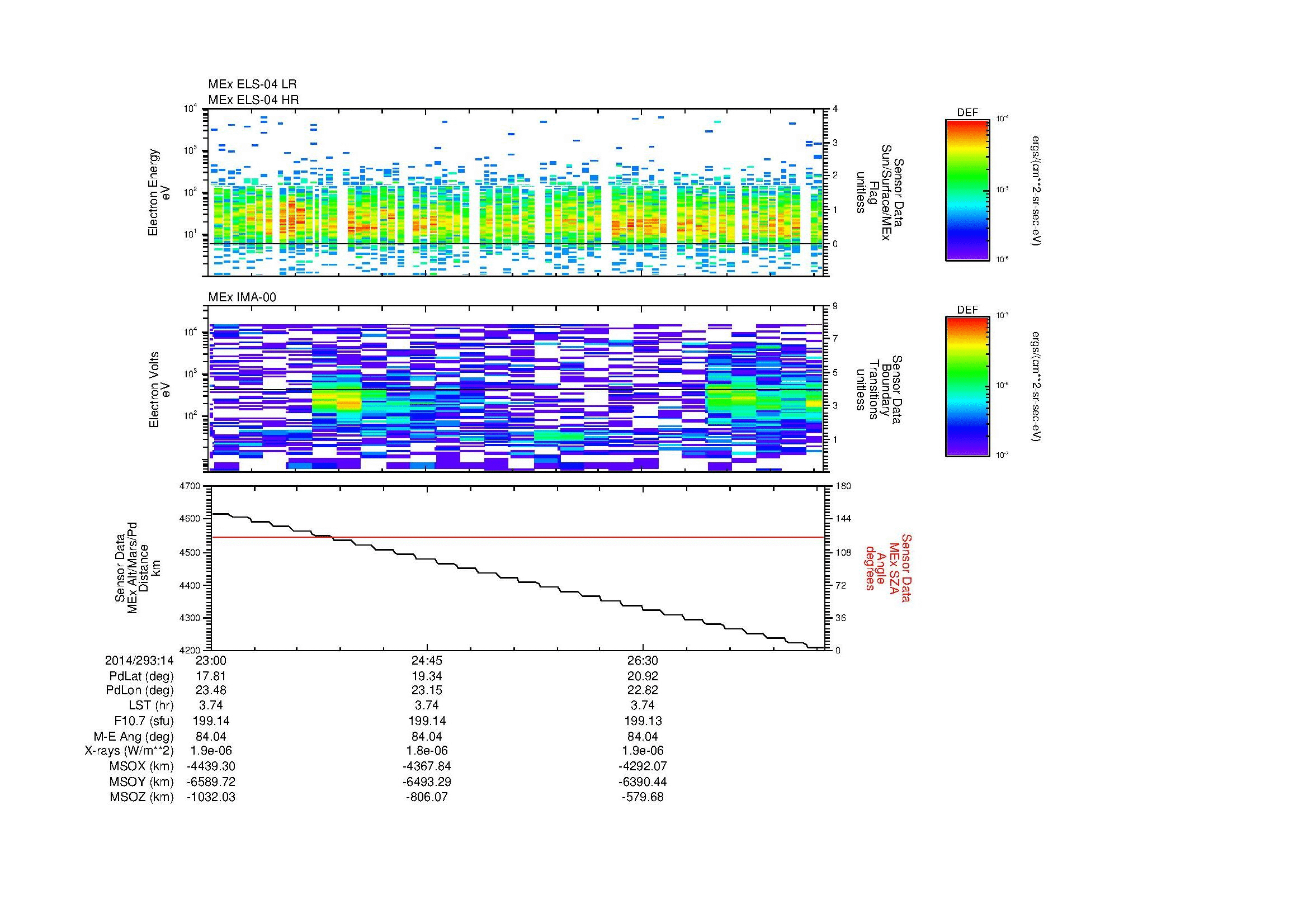Viewport: 1308px width, 924px height.
Task: Click the '24:45' time tick label
Action: click(x=427, y=660)
